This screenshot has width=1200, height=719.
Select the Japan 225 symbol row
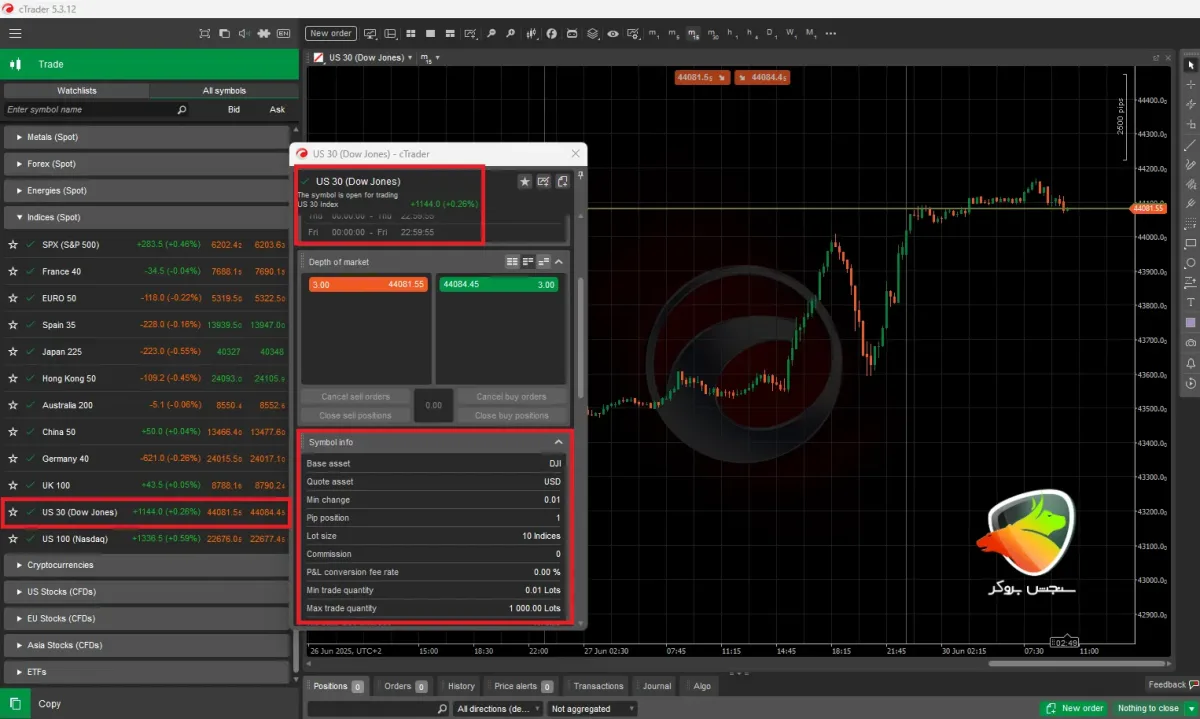[x=147, y=351]
